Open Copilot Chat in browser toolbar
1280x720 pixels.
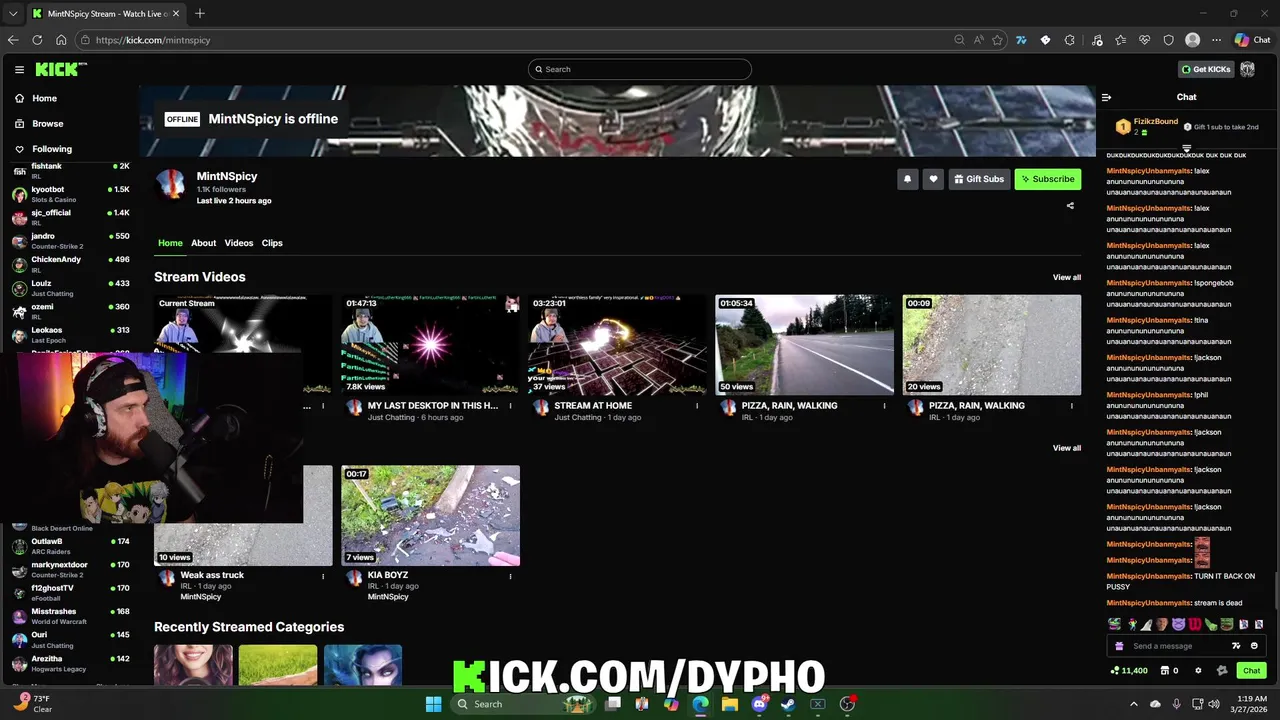1252,40
